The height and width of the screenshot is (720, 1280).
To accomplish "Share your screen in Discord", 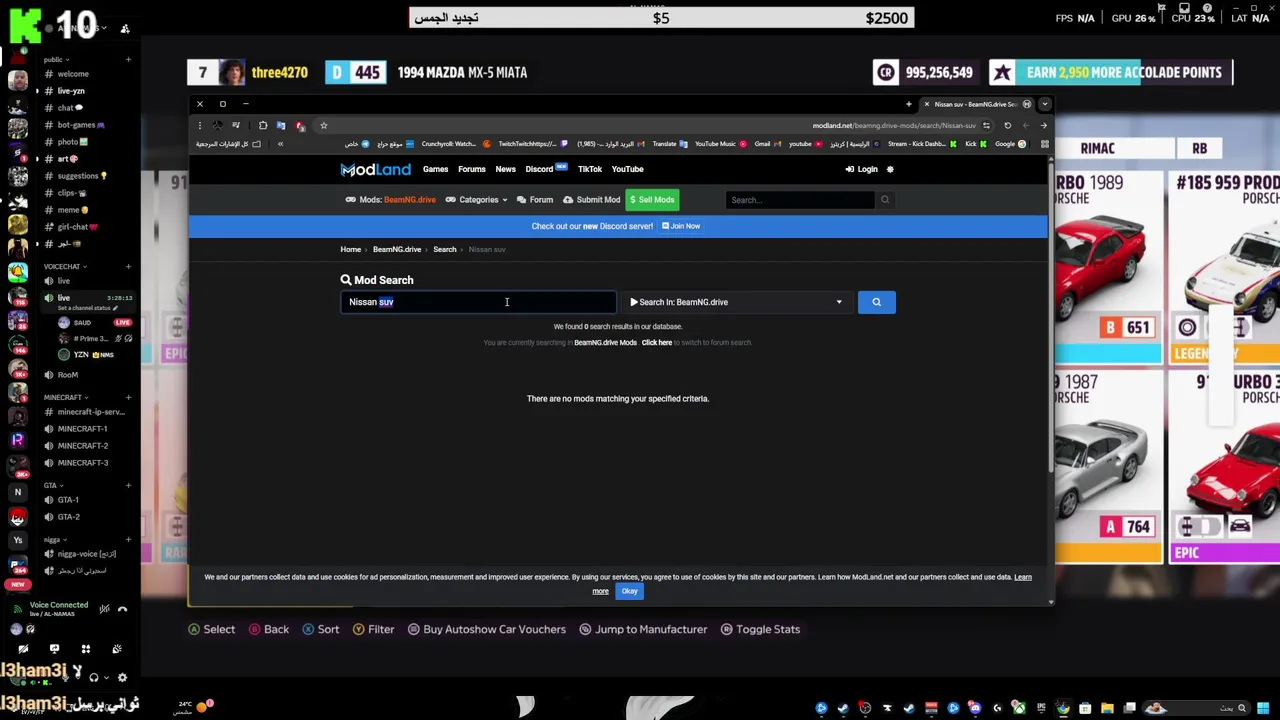I will [54, 649].
